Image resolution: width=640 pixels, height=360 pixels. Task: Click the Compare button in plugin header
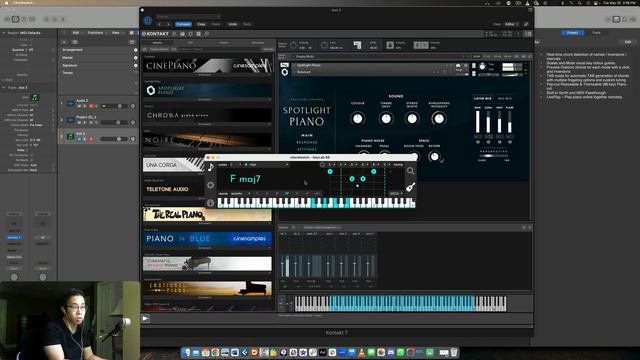183,24
